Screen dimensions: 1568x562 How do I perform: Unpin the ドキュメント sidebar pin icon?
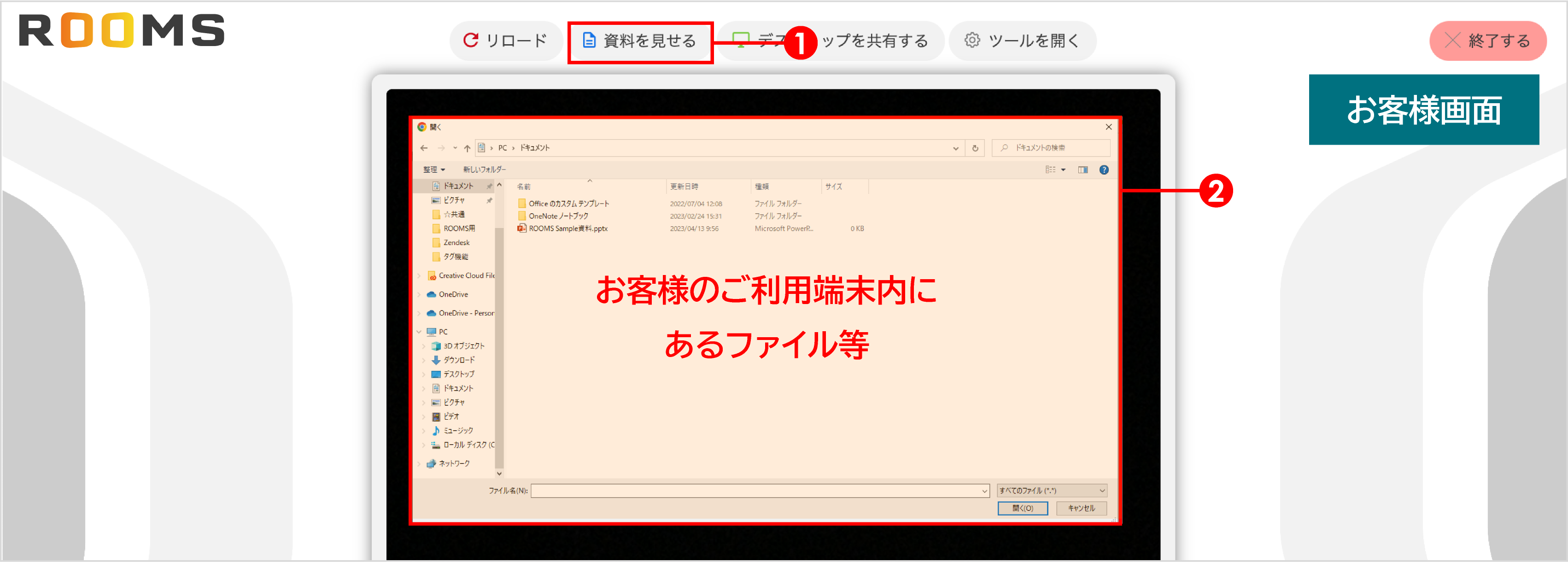489,186
